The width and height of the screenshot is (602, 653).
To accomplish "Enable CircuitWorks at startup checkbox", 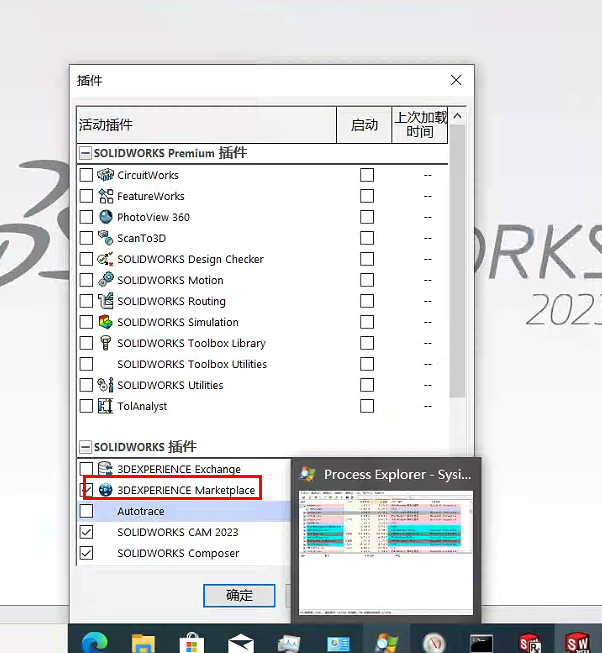I will pyautogui.click(x=367, y=175).
